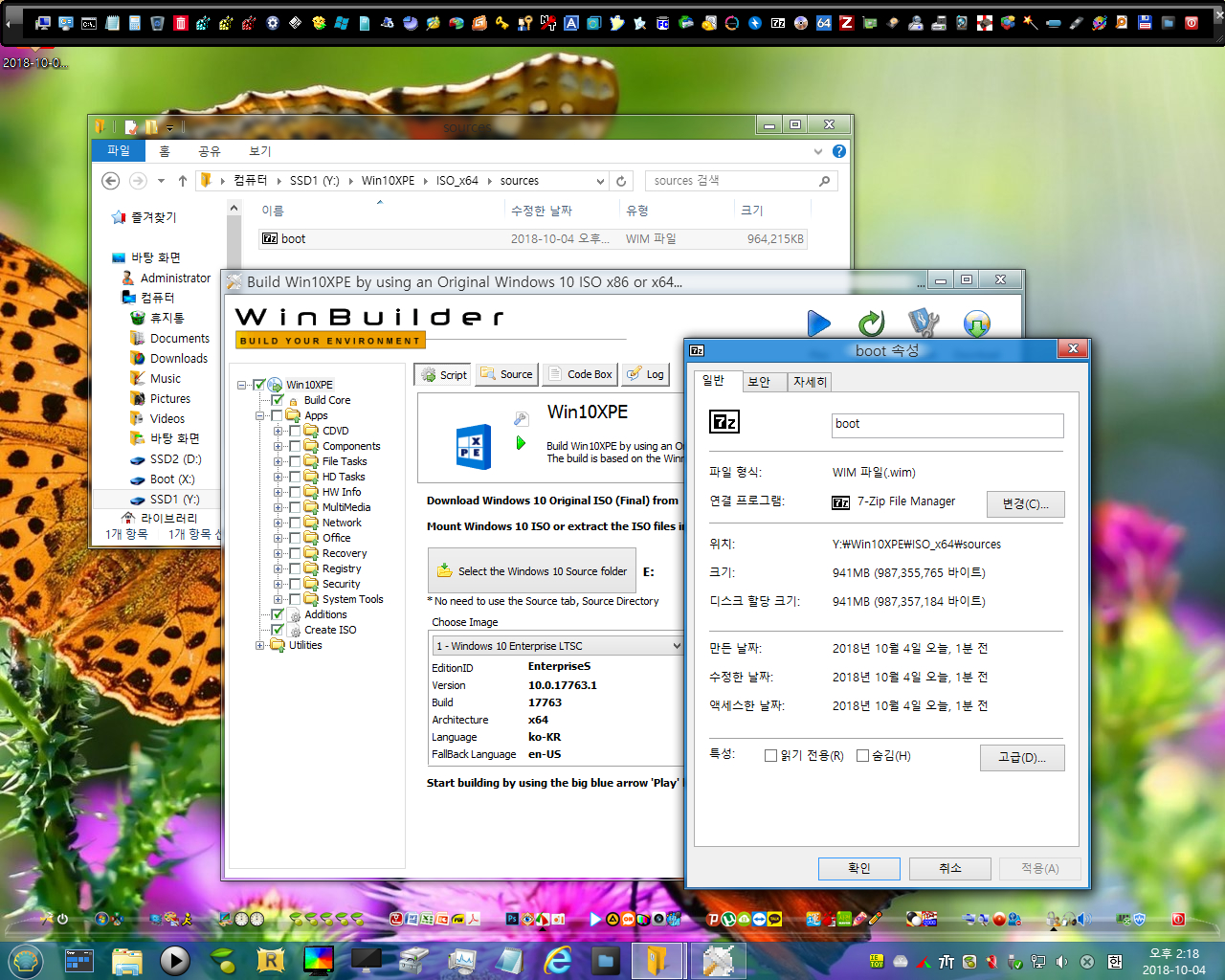Click the boot filename field in properties
The image size is (1225, 980).
click(x=947, y=425)
